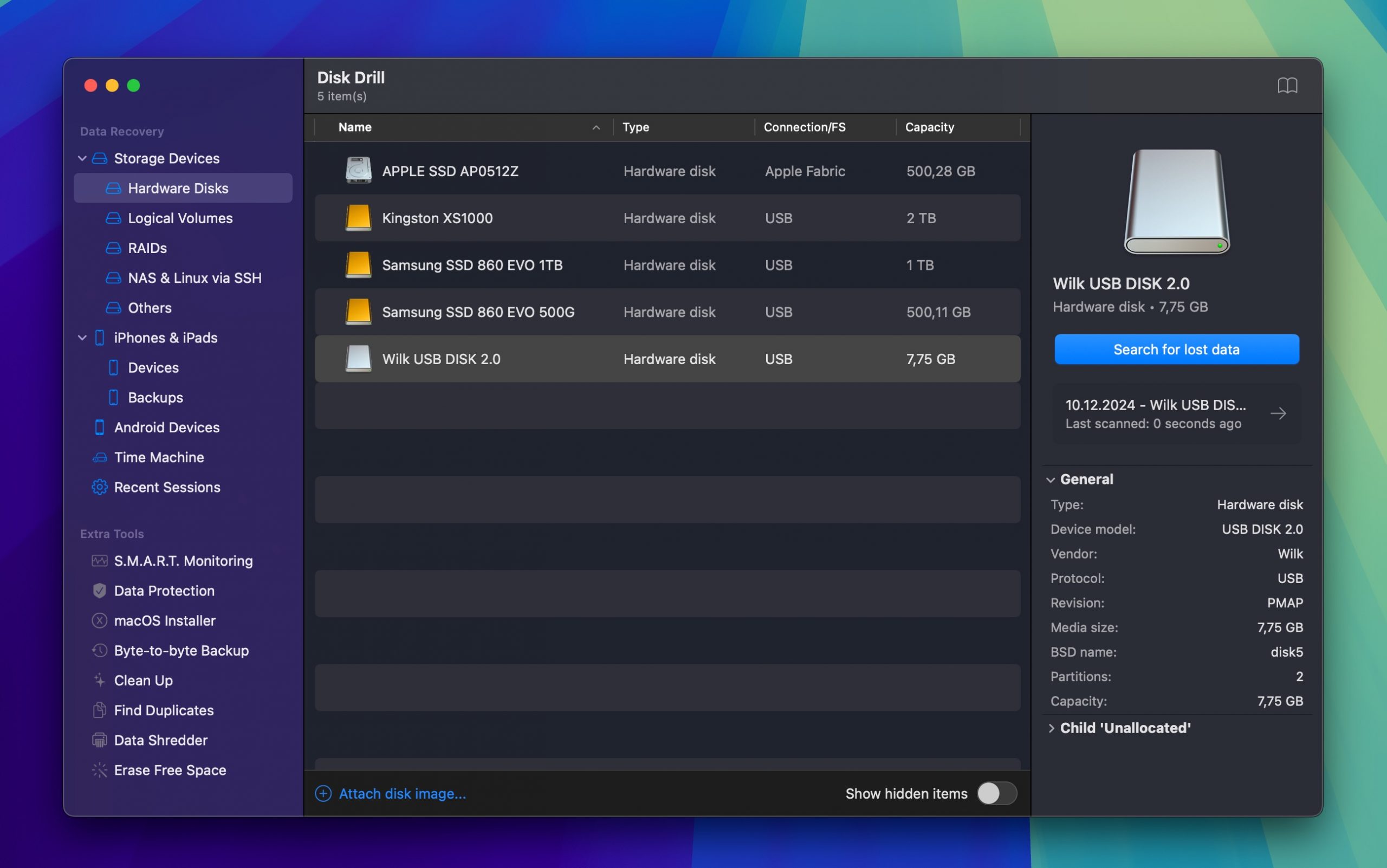Sort by the Capacity column header
The height and width of the screenshot is (868, 1387).
(x=929, y=127)
